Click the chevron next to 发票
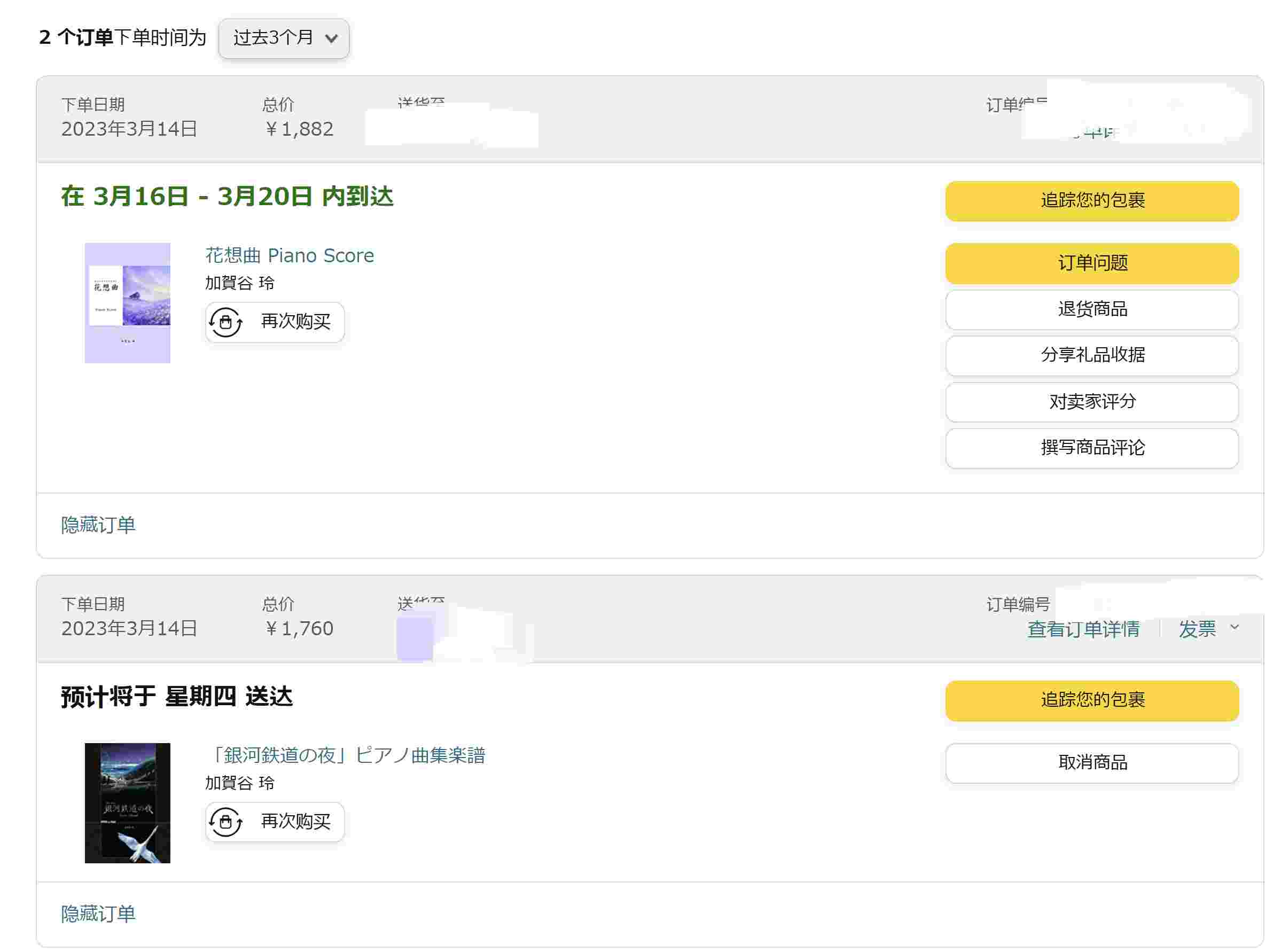The height and width of the screenshot is (952, 1281). click(1234, 627)
